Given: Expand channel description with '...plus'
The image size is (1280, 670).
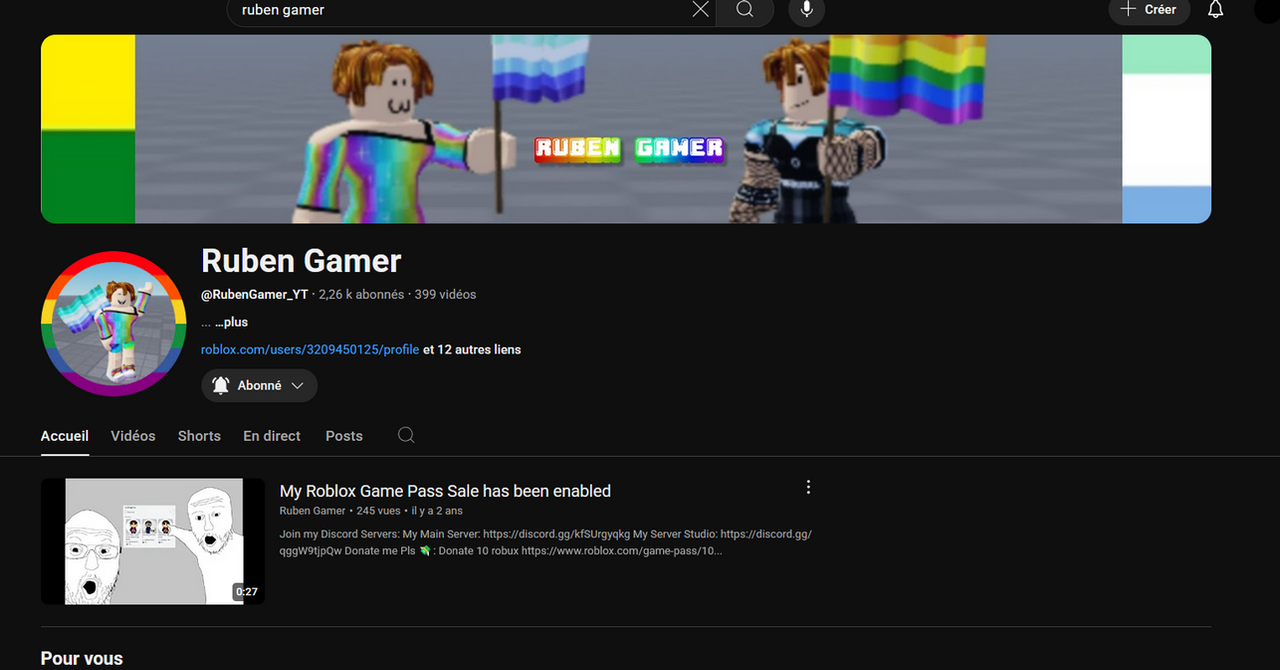Looking at the screenshot, I should 231,322.
